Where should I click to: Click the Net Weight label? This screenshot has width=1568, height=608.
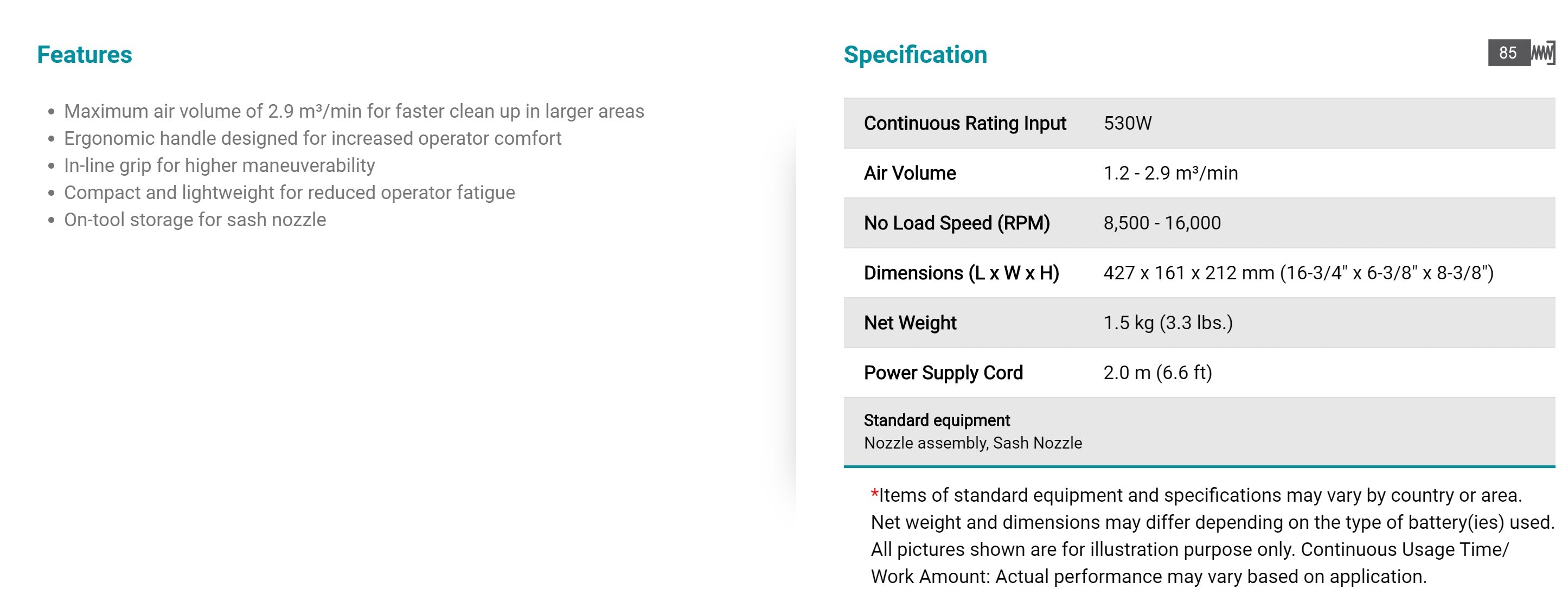click(910, 323)
